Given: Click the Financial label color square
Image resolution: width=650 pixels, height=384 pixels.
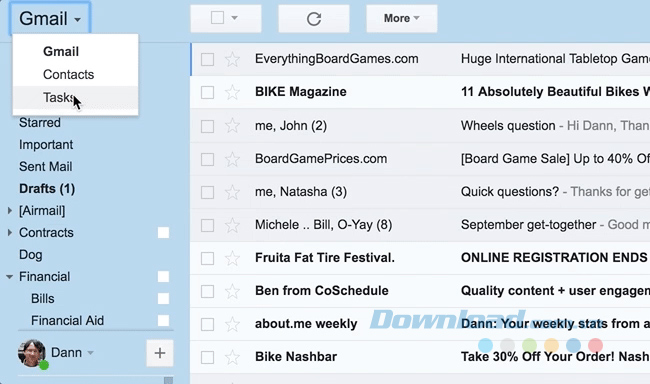Looking at the screenshot, I should 163,277.
